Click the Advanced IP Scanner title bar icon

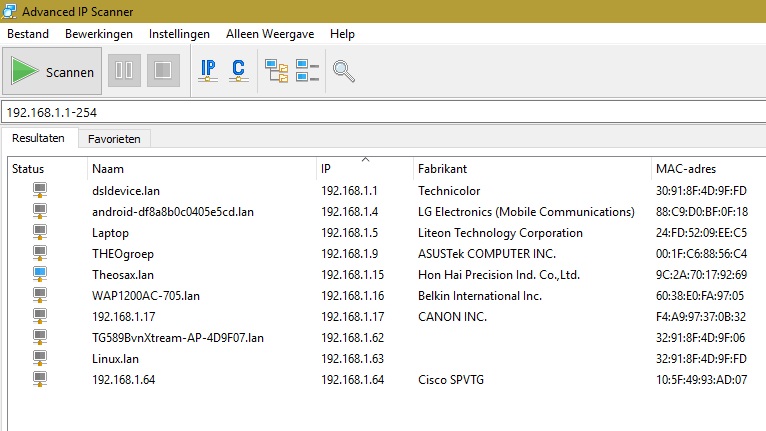coord(9,11)
